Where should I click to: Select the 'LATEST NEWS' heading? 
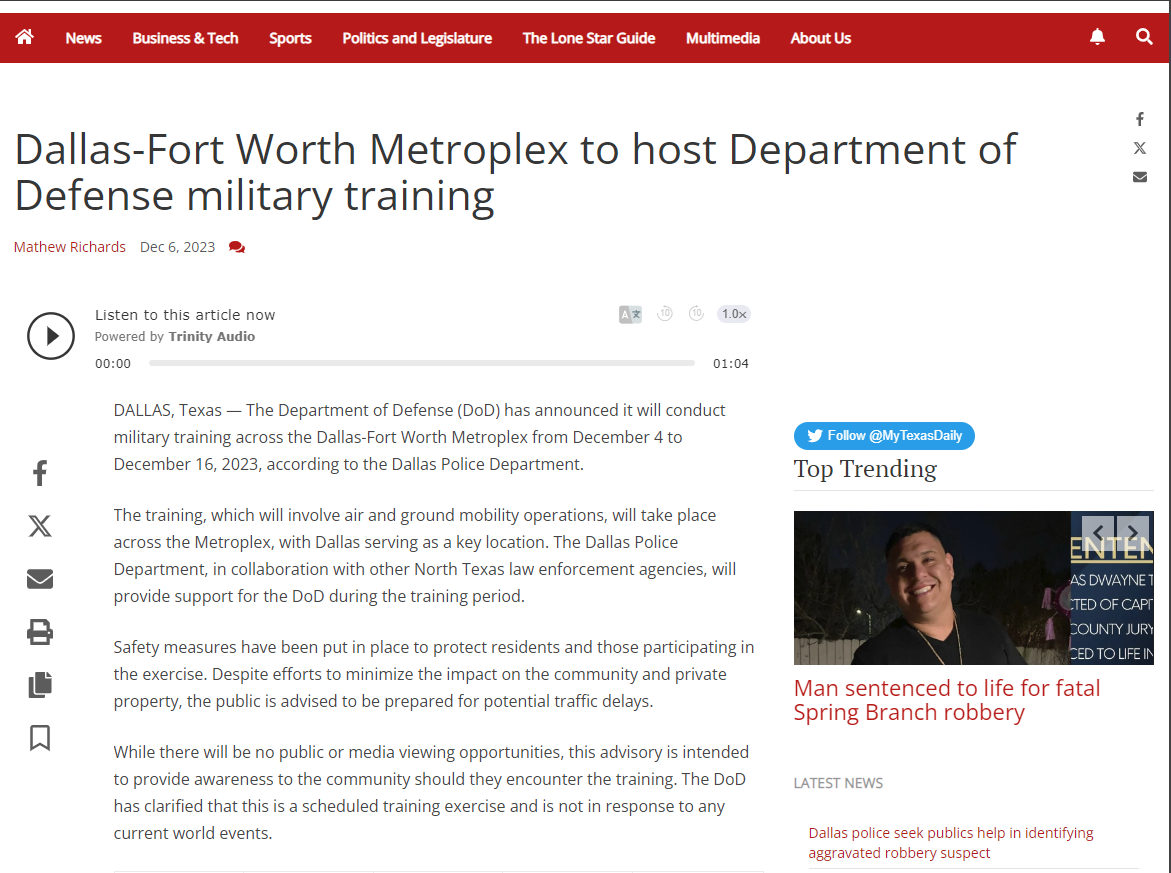pos(838,783)
